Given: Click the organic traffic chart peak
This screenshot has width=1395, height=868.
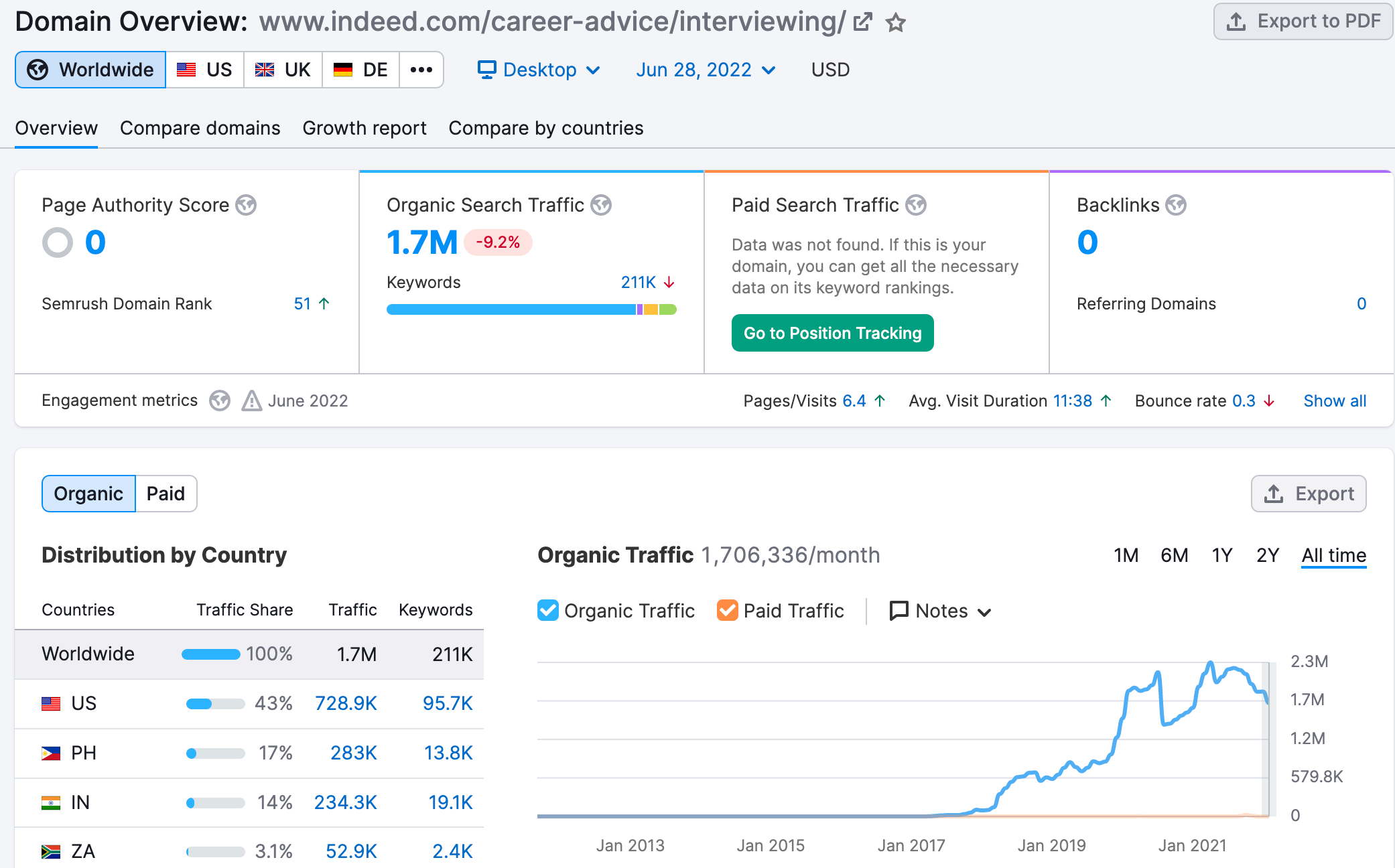Looking at the screenshot, I should [x=1211, y=664].
